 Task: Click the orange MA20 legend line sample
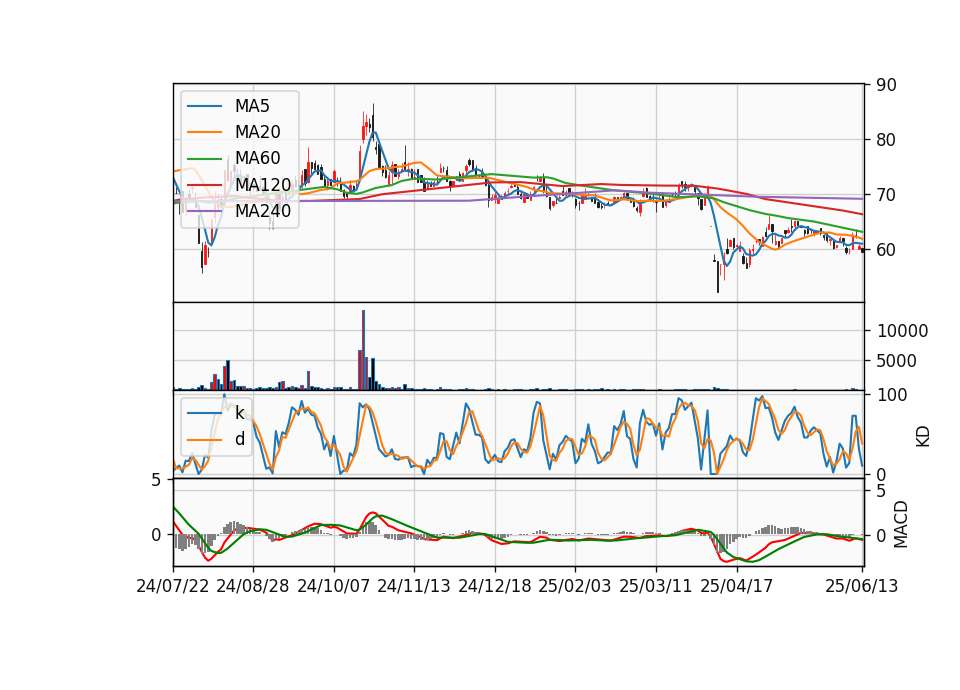[x=204, y=132]
